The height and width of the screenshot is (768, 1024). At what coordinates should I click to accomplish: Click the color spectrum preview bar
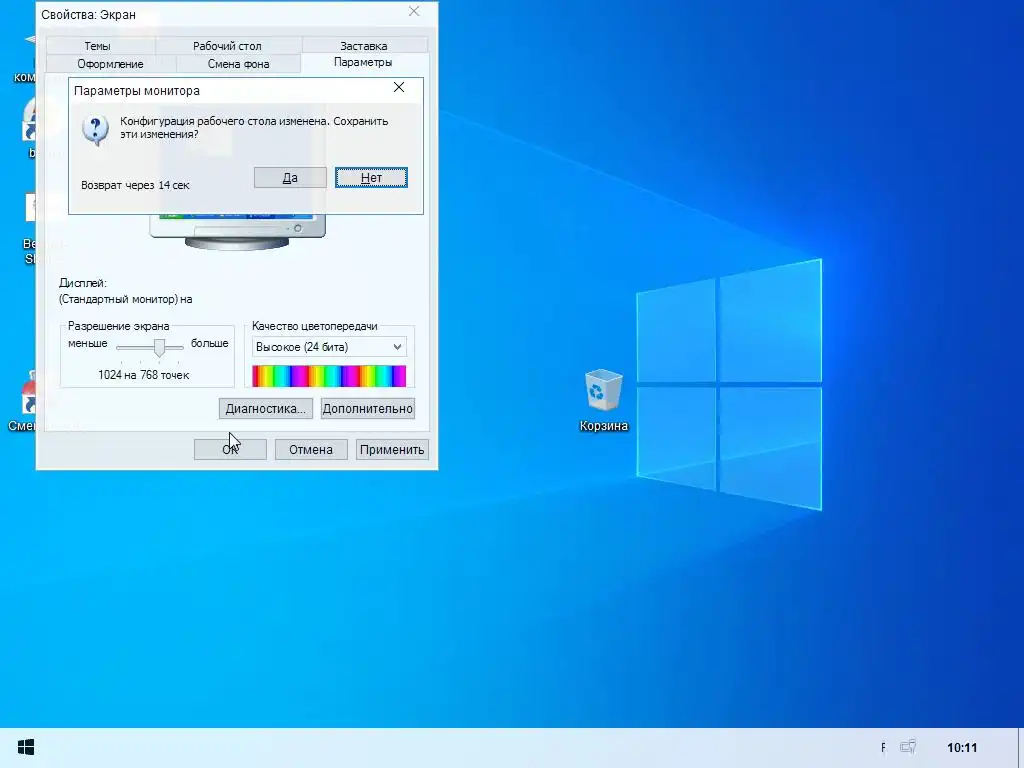pos(329,376)
